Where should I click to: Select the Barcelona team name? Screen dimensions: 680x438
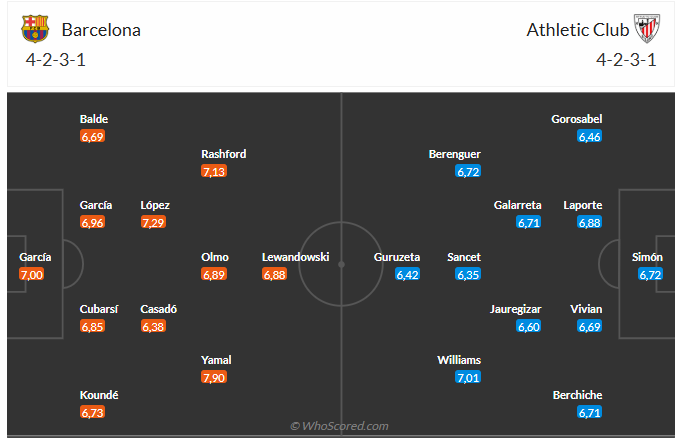101,30
